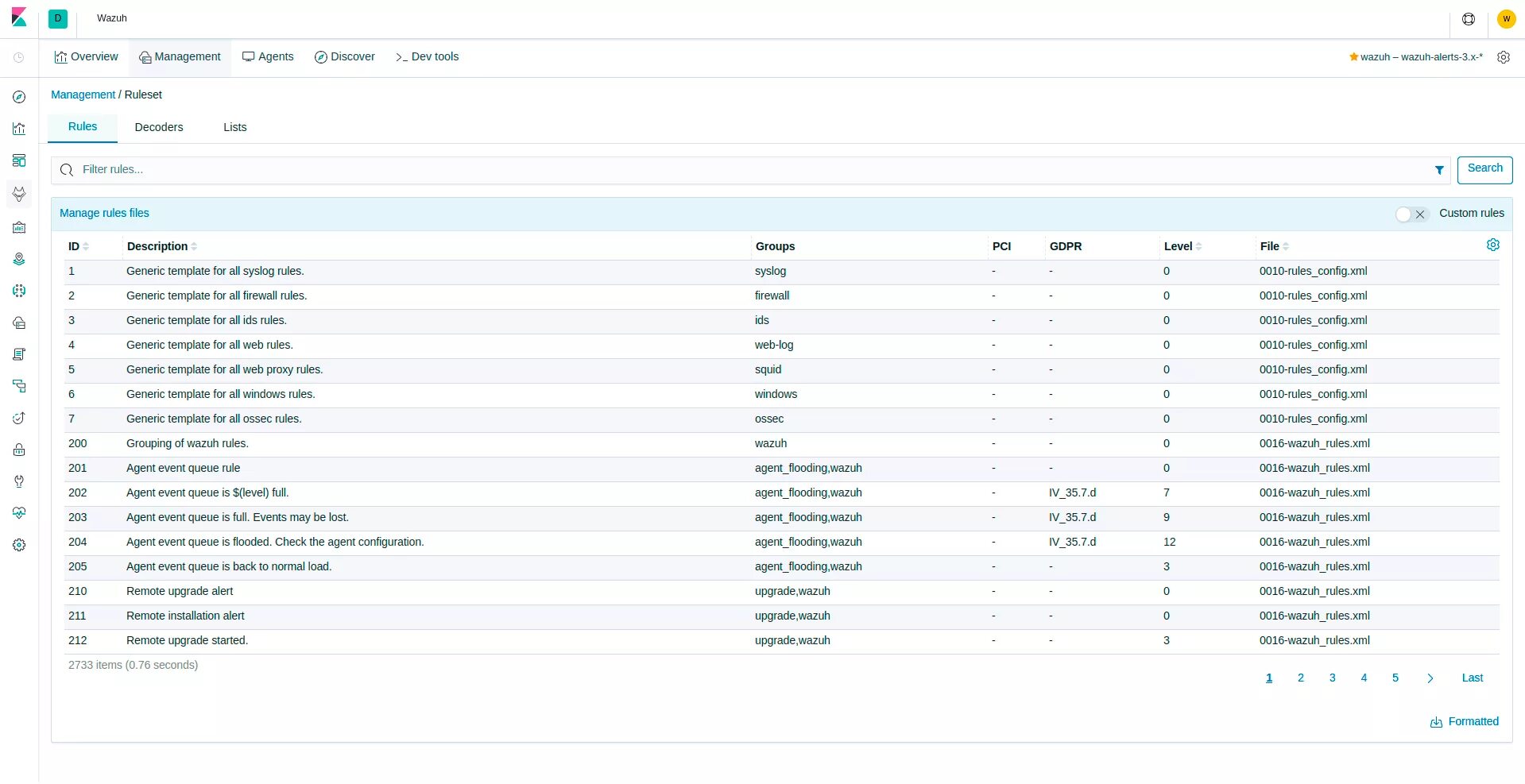Go to page 4
The width and height of the screenshot is (1525, 784).
[x=1364, y=678]
